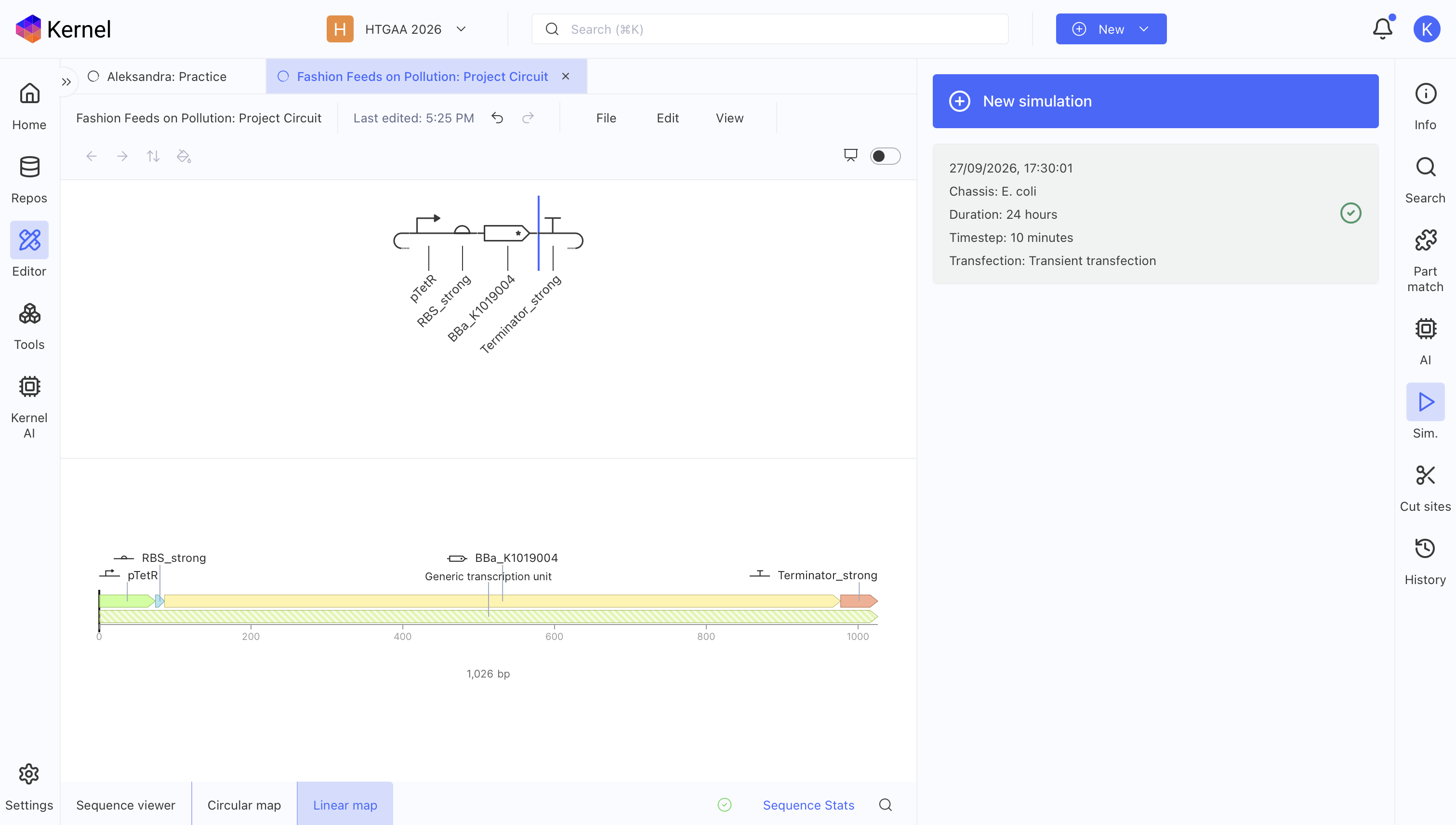Click the paint bucket color tool icon
Image resolution: width=1456 pixels, height=825 pixels.
(x=184, y=156)
